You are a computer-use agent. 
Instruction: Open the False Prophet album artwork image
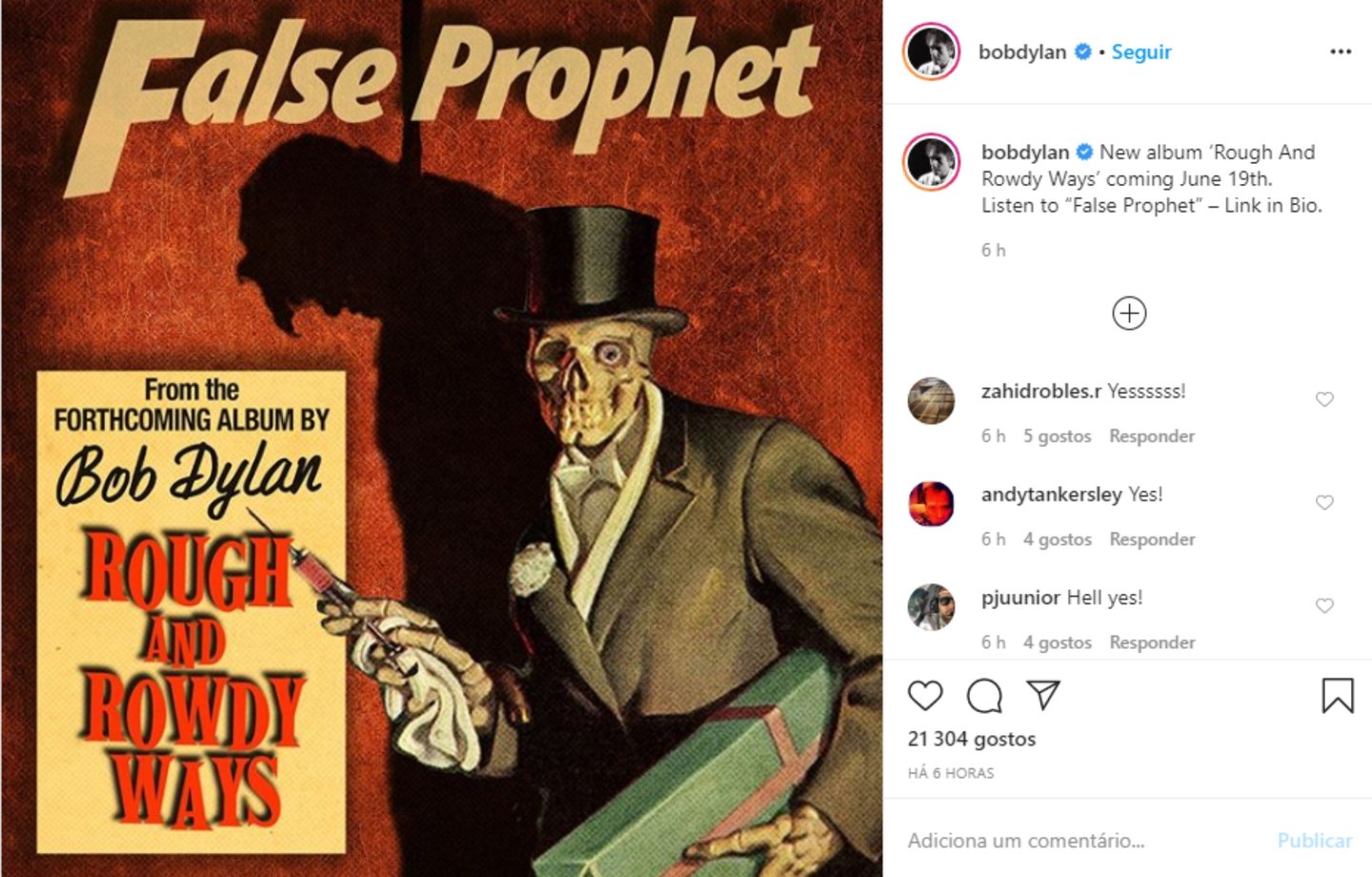pos(441,438)
